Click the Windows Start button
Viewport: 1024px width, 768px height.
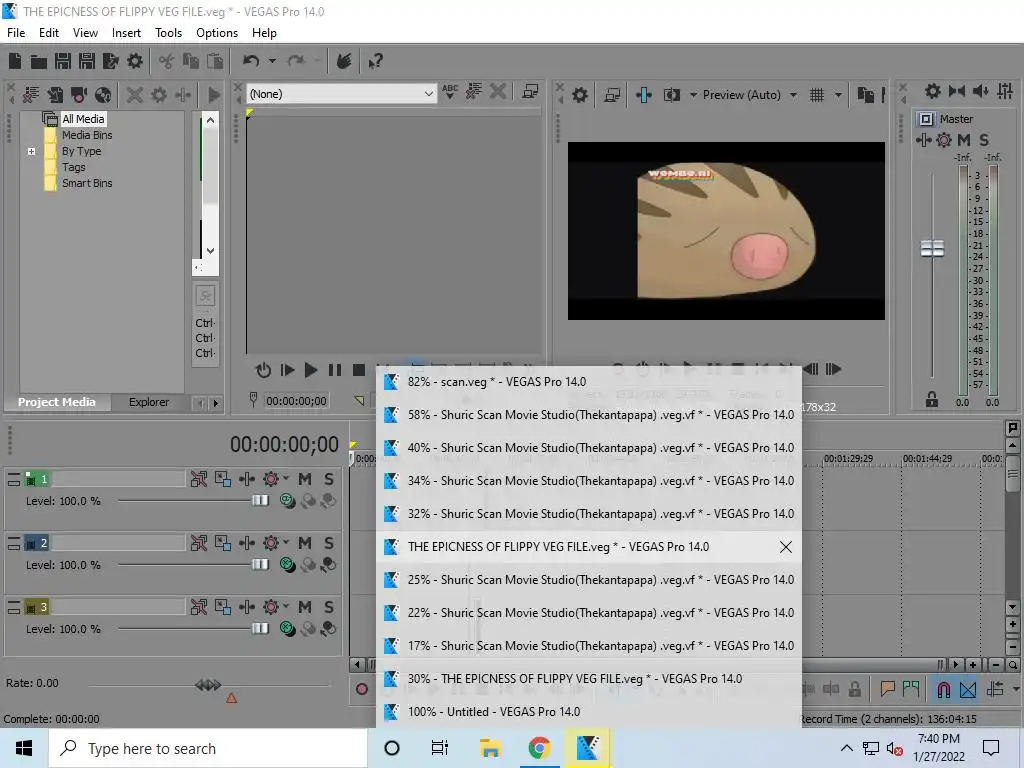point(24,748)
